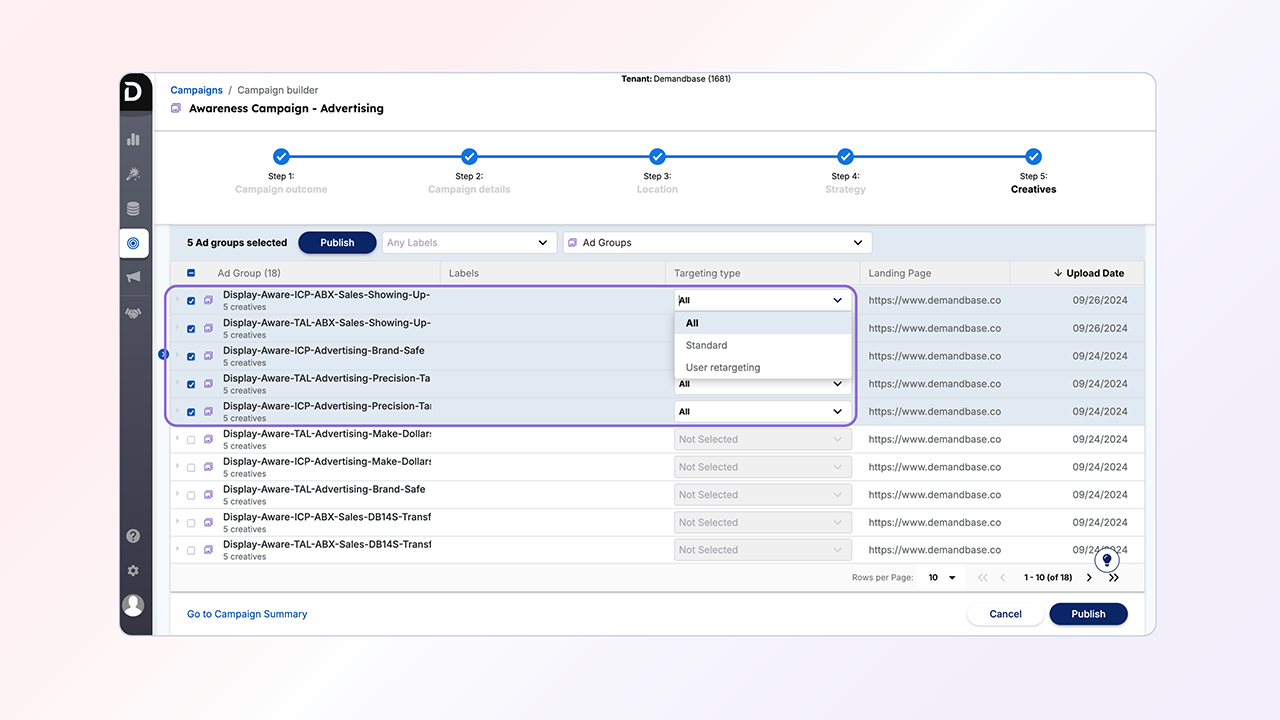Expand the Ad Groups filter dropdown
Viewport: 1280px width, 720px height.
tap(717, 243)
